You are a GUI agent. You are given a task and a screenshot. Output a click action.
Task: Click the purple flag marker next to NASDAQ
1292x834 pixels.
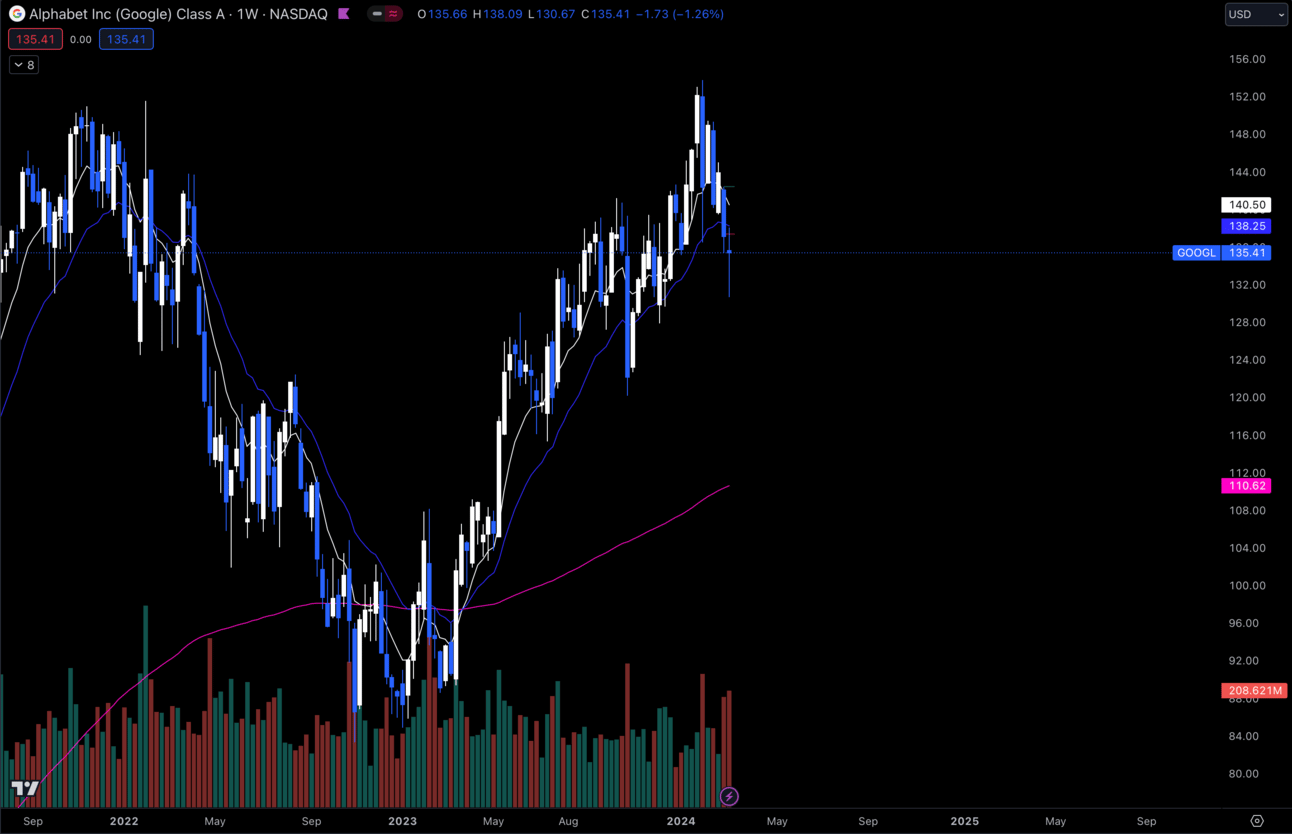344,14
